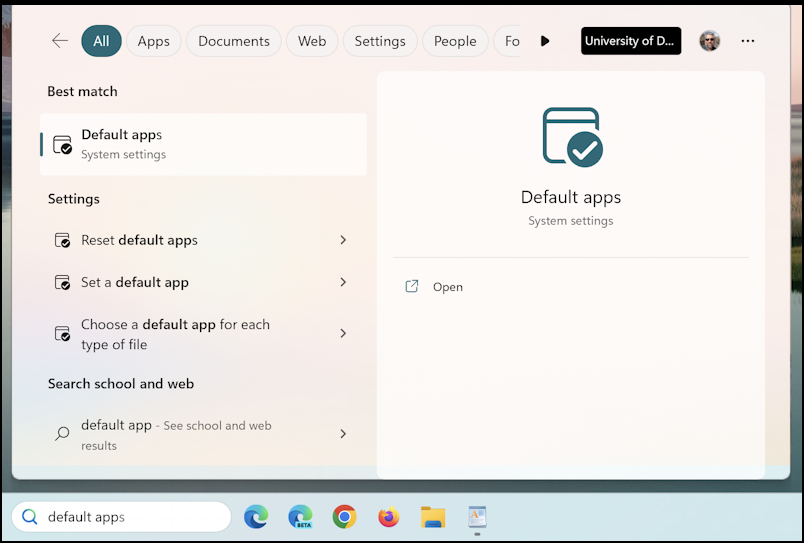The image size is (804, 543).
Task: Open the running document app on taskbar
Action: click(x=477, y=517)
